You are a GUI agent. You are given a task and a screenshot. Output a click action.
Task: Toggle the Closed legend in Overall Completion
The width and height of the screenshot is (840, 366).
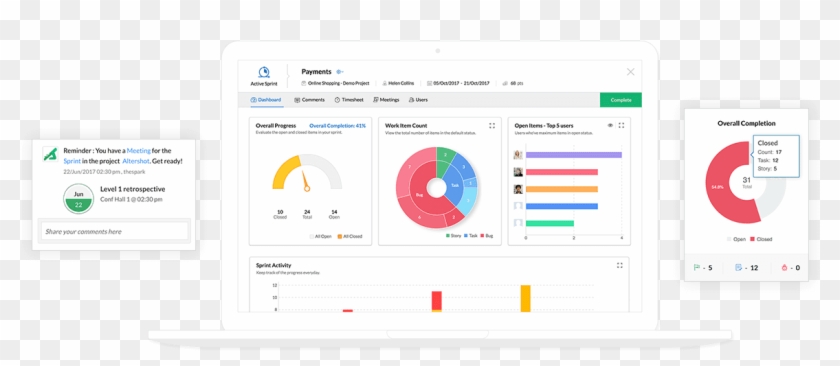click(x=761, y=239)
